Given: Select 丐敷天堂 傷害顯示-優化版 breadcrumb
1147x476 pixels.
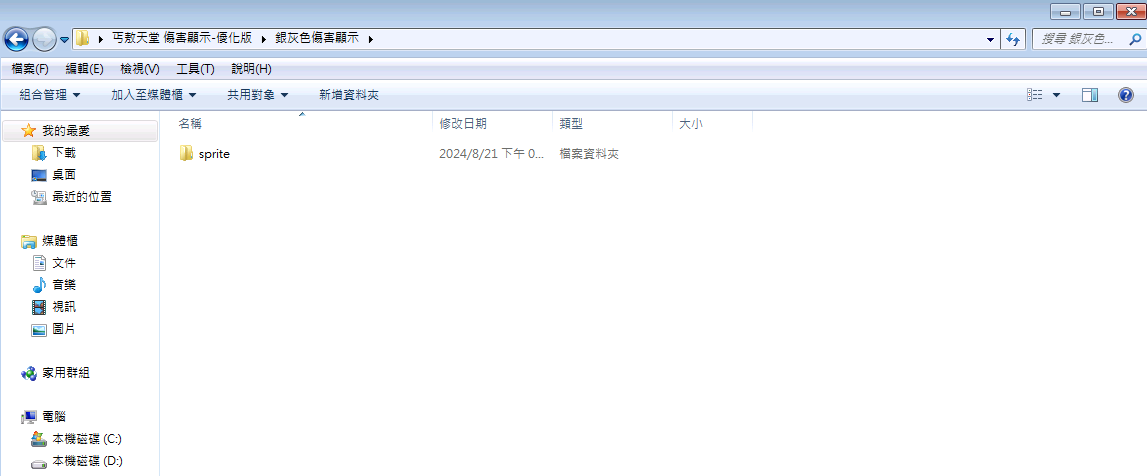Looking at the screenshot, I should tap(180, 39).
